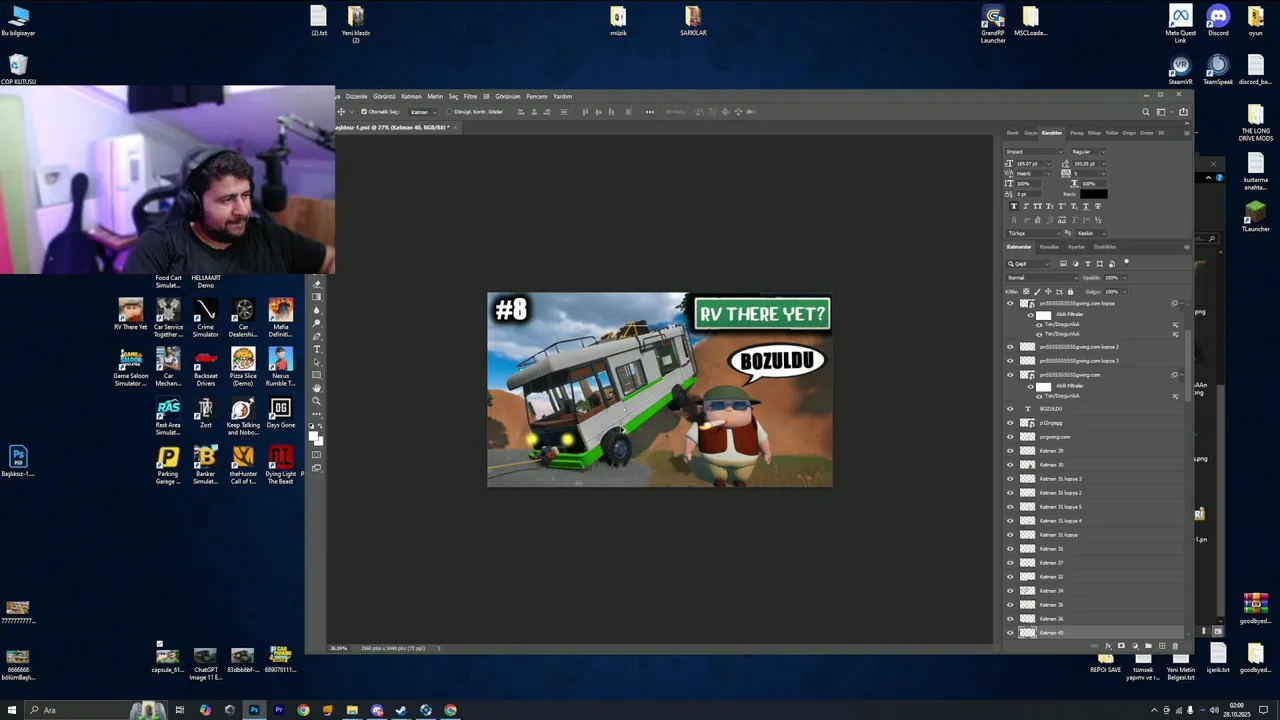This screenshot has width=1280, height=720.
Task: Open the RV There Yet desktop shortcut
Action: tap(130, 314)
